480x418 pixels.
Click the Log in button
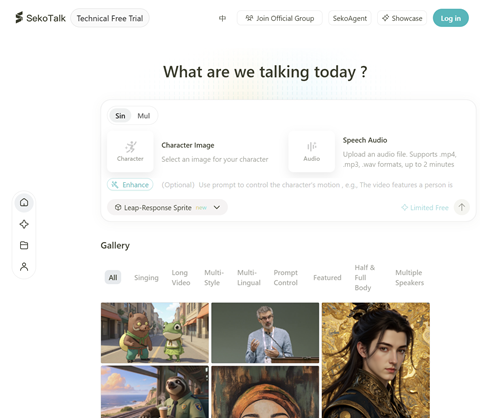451,18
